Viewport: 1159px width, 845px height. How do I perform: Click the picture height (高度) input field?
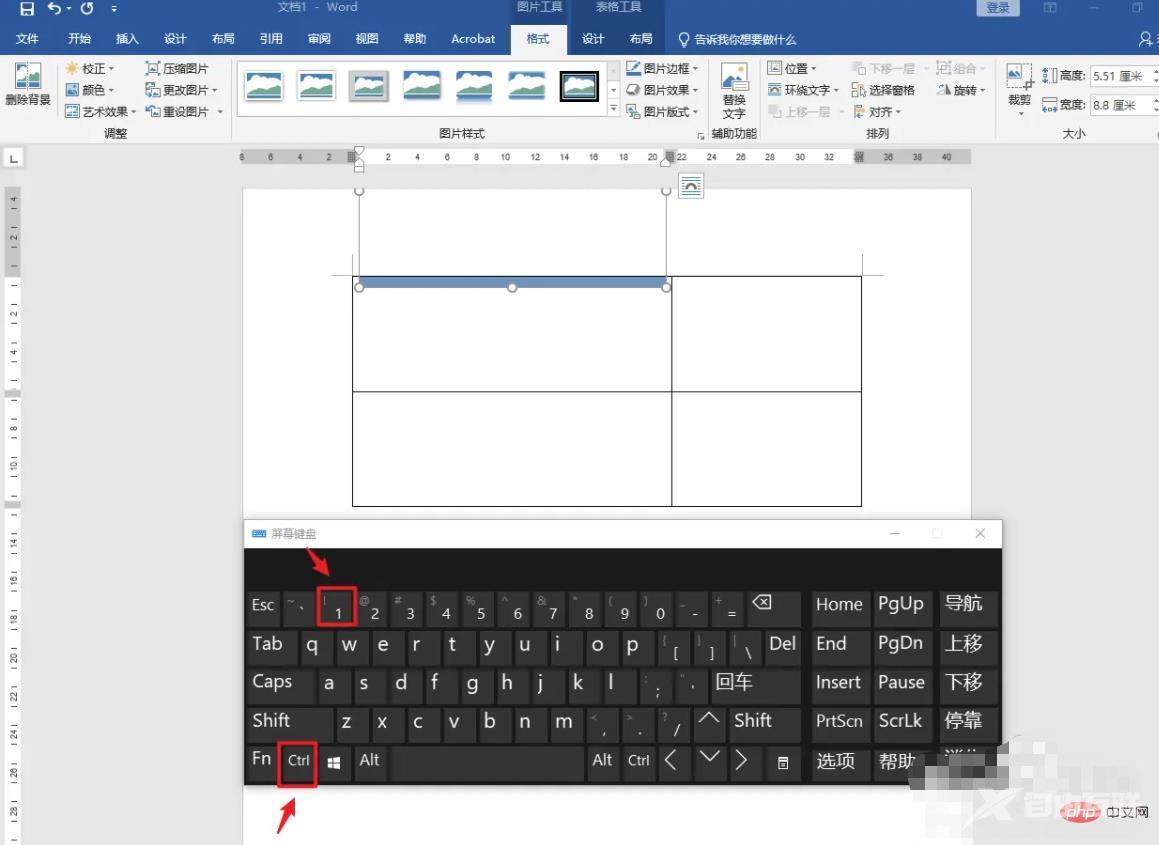pos(1119,76)
